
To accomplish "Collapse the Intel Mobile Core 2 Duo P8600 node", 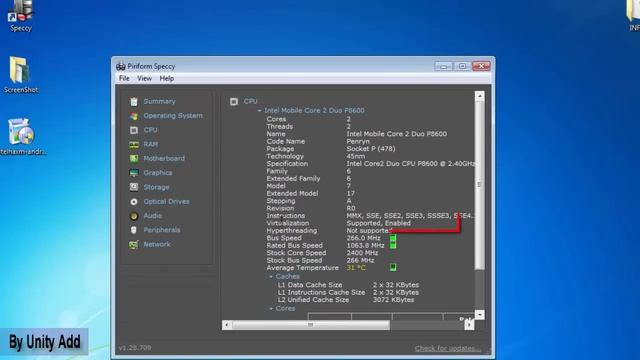I will click(259, 111).
